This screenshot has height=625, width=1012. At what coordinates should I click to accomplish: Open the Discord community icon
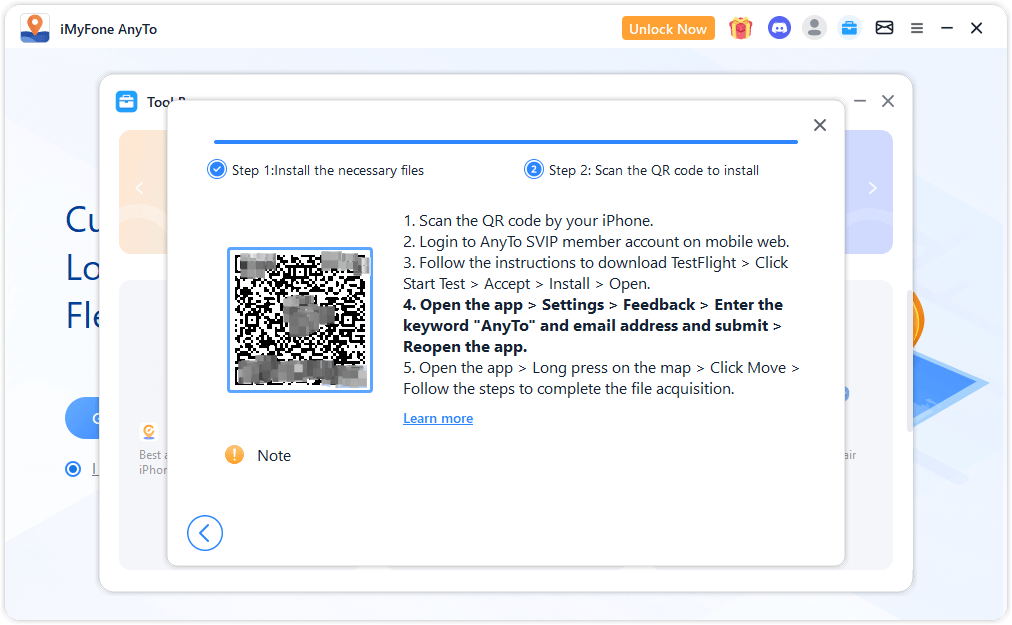coord(779,28)
